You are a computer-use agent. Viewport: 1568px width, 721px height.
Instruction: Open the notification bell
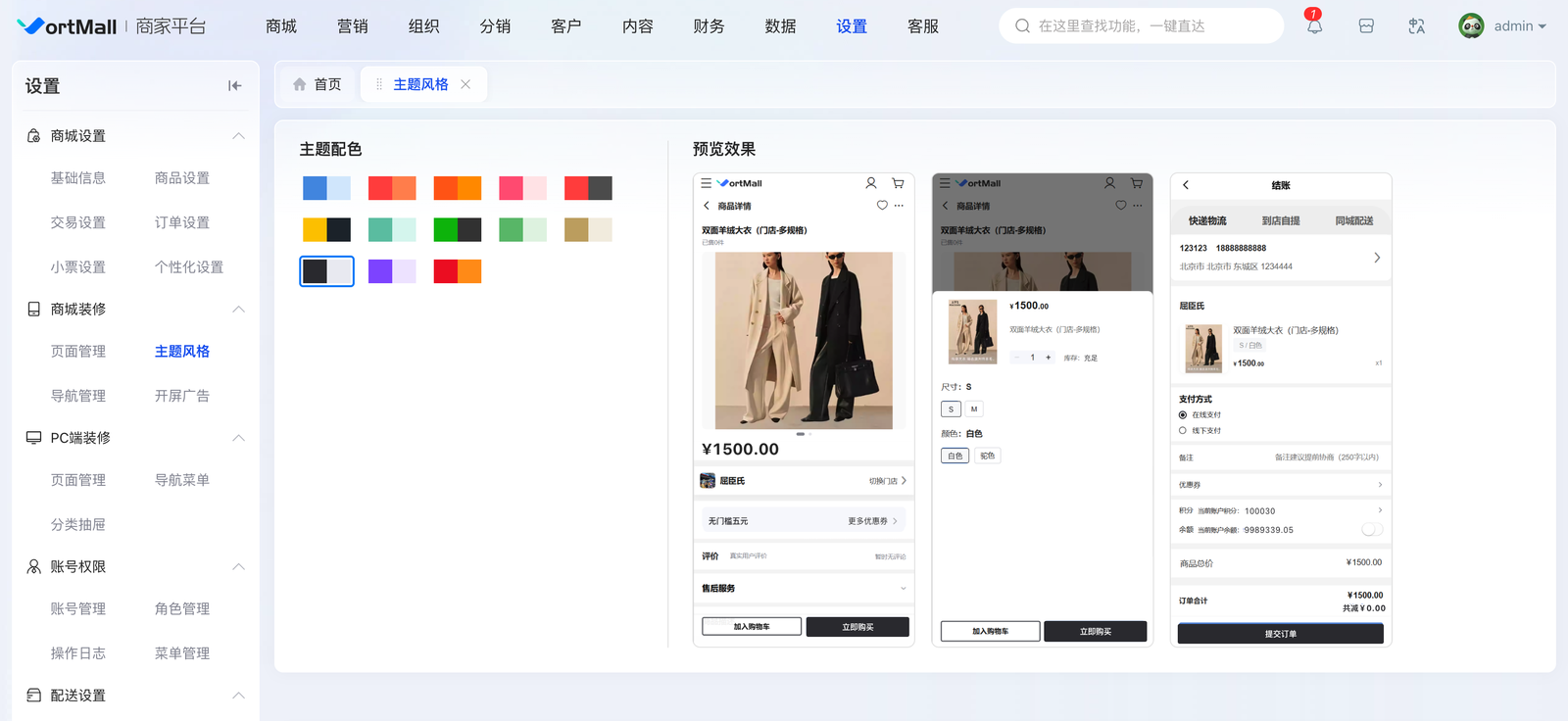[x=1314, y=25]
